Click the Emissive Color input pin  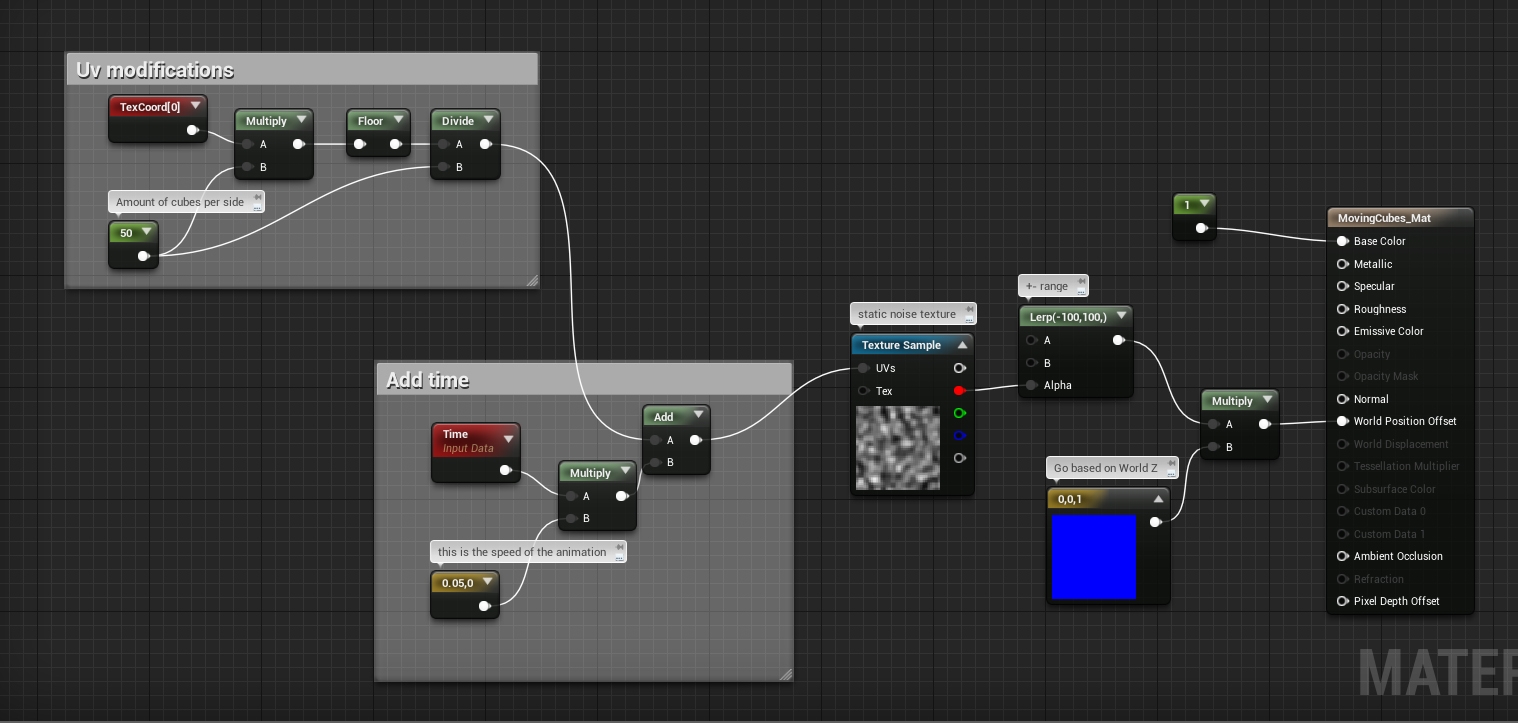pos(1343,331)
